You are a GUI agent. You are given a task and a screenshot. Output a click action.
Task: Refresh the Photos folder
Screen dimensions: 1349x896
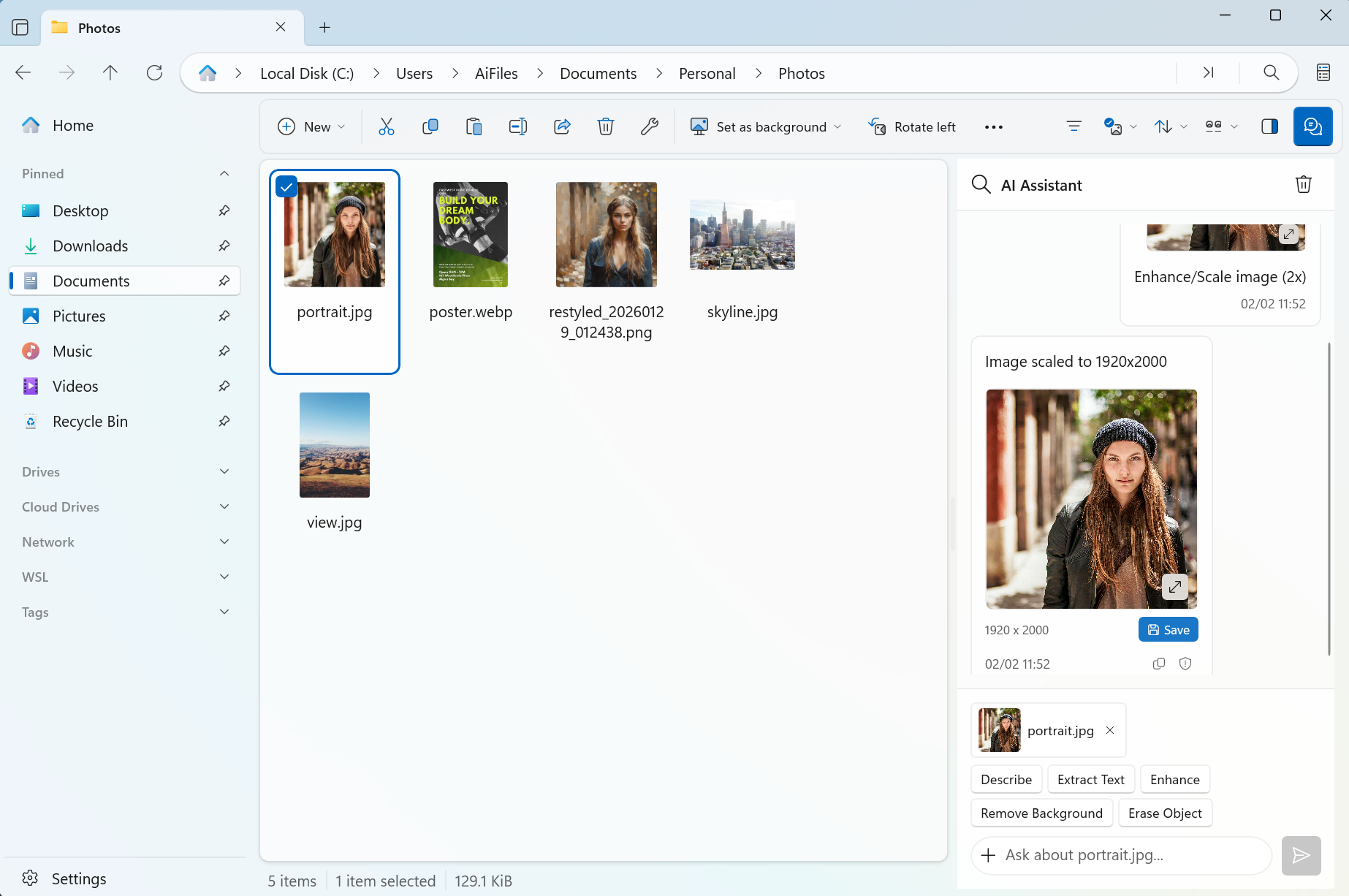[x=154, y=72]
